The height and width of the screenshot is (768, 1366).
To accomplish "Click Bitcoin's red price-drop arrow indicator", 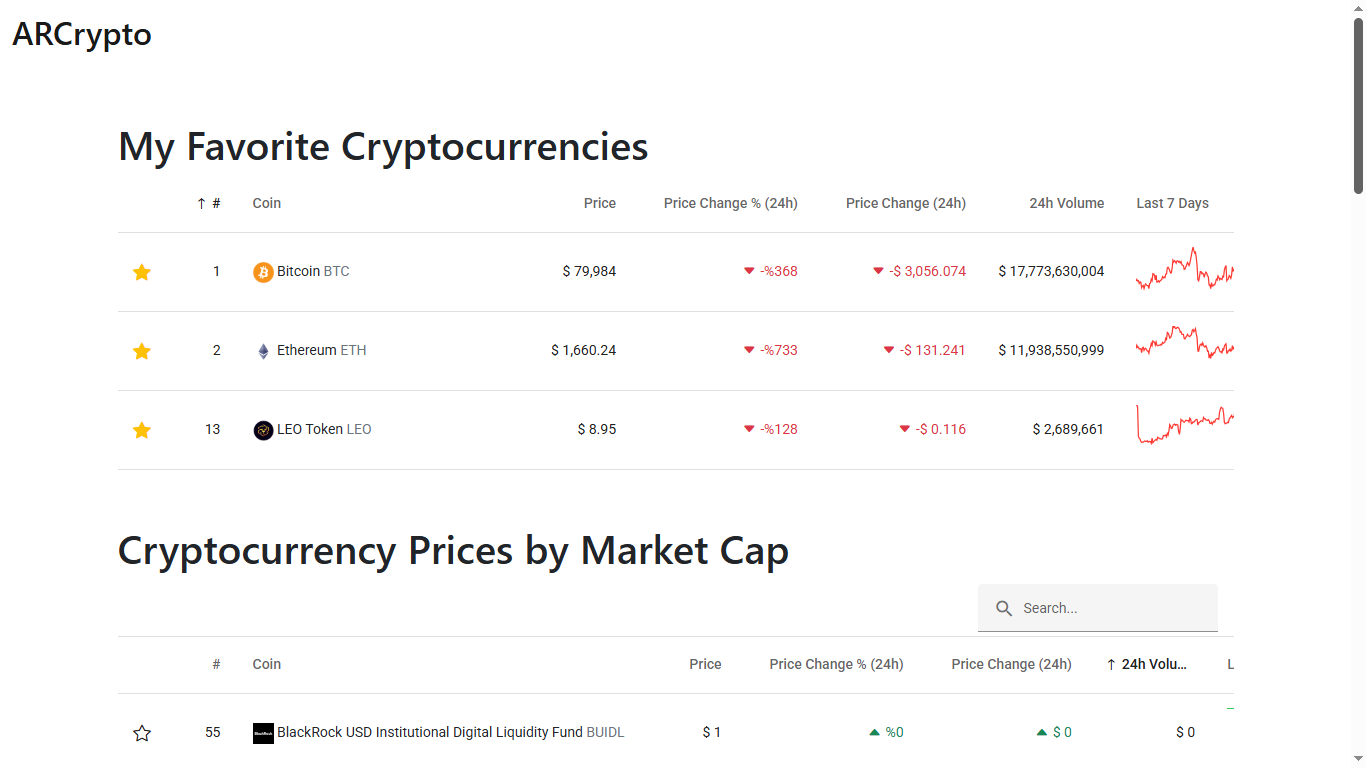I will click(x=749, y=271).
